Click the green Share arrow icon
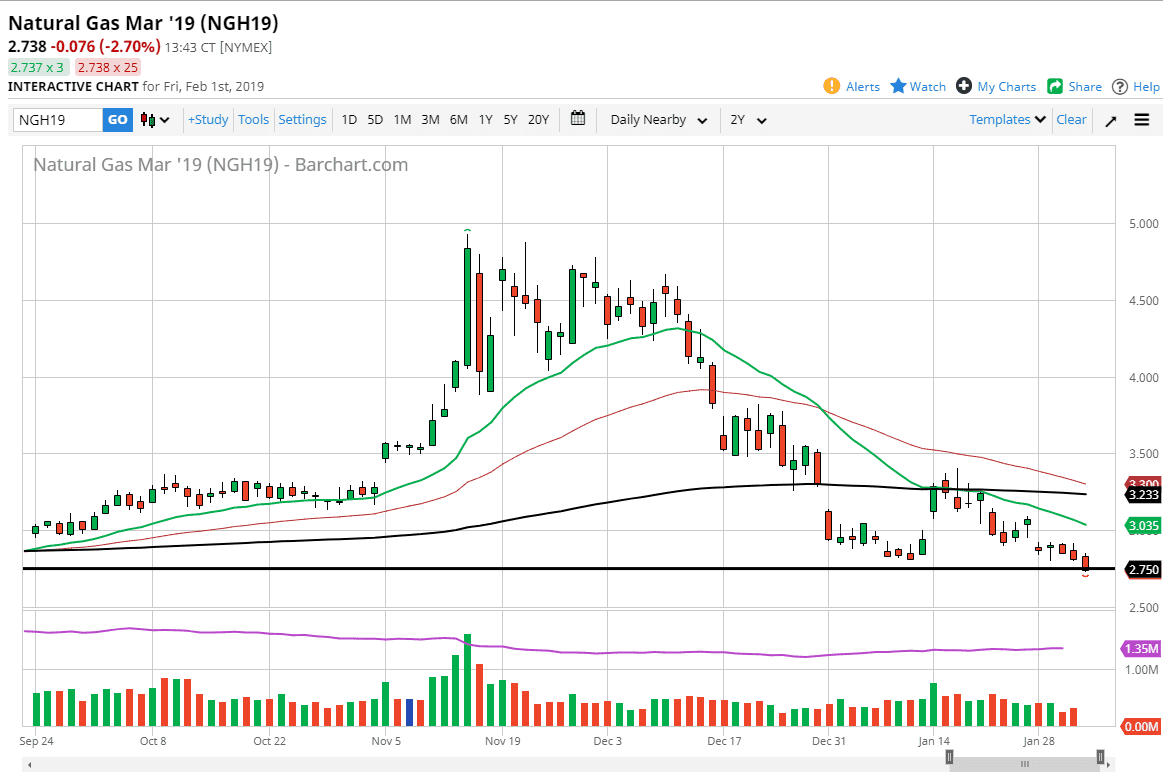Viewport: 1163px width, 784px height. pyautogui.click(x=1055, y=86)
